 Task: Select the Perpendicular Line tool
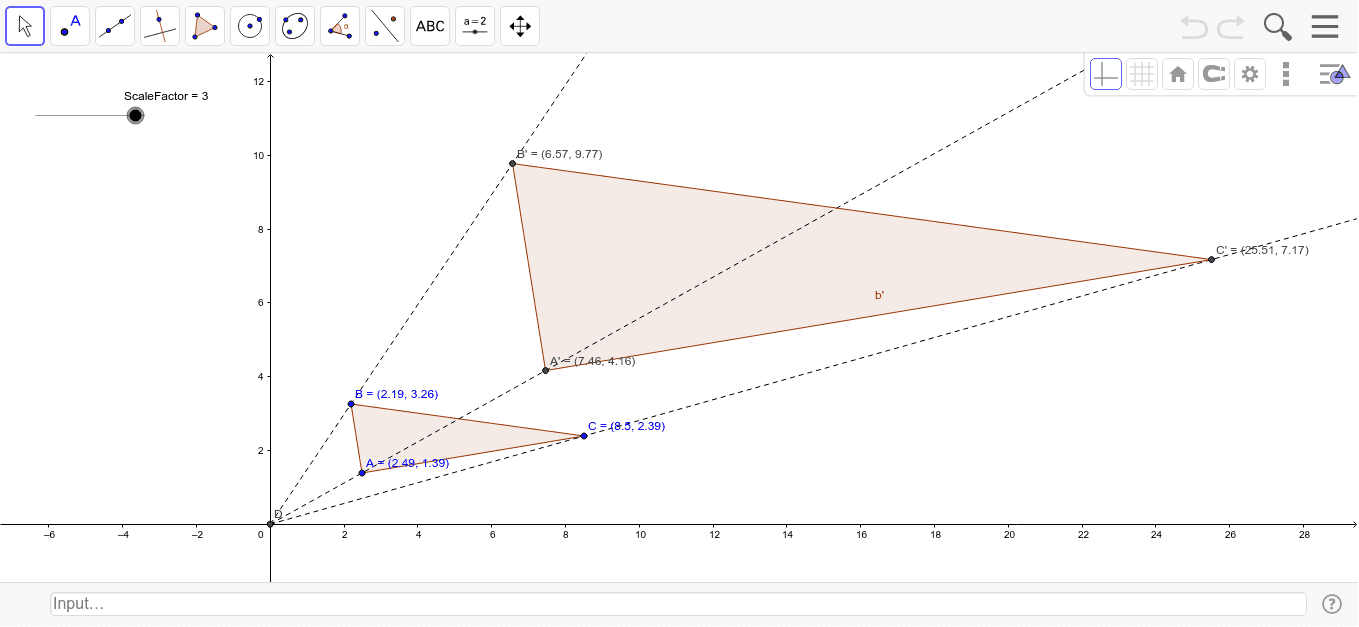click(159, 25)
